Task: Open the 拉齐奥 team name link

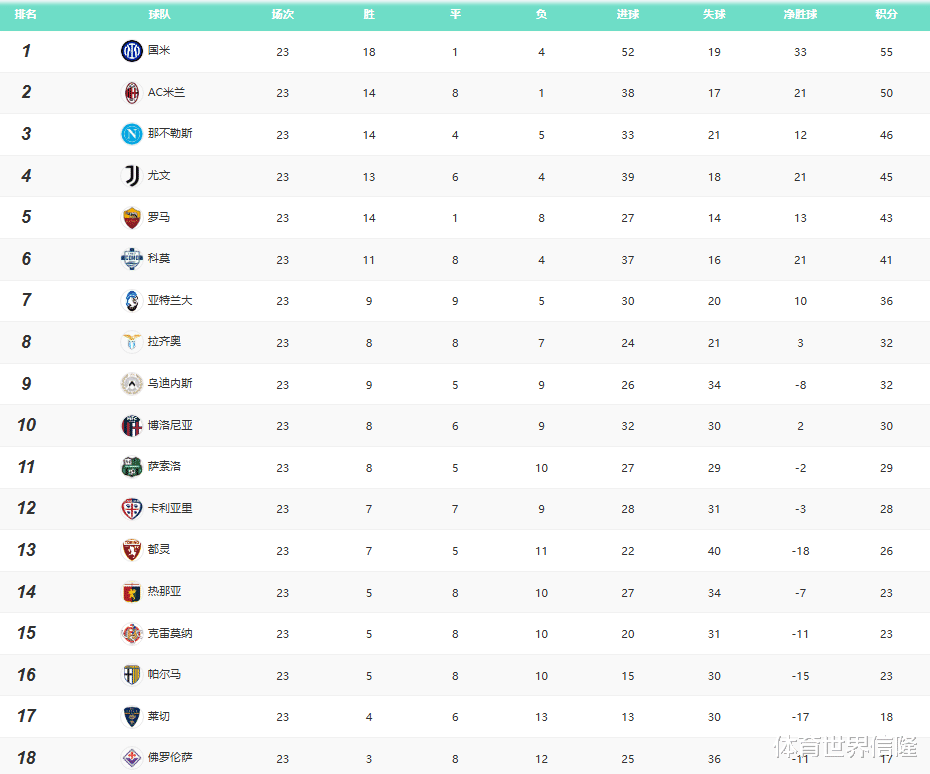Action: tap(165, 342)
